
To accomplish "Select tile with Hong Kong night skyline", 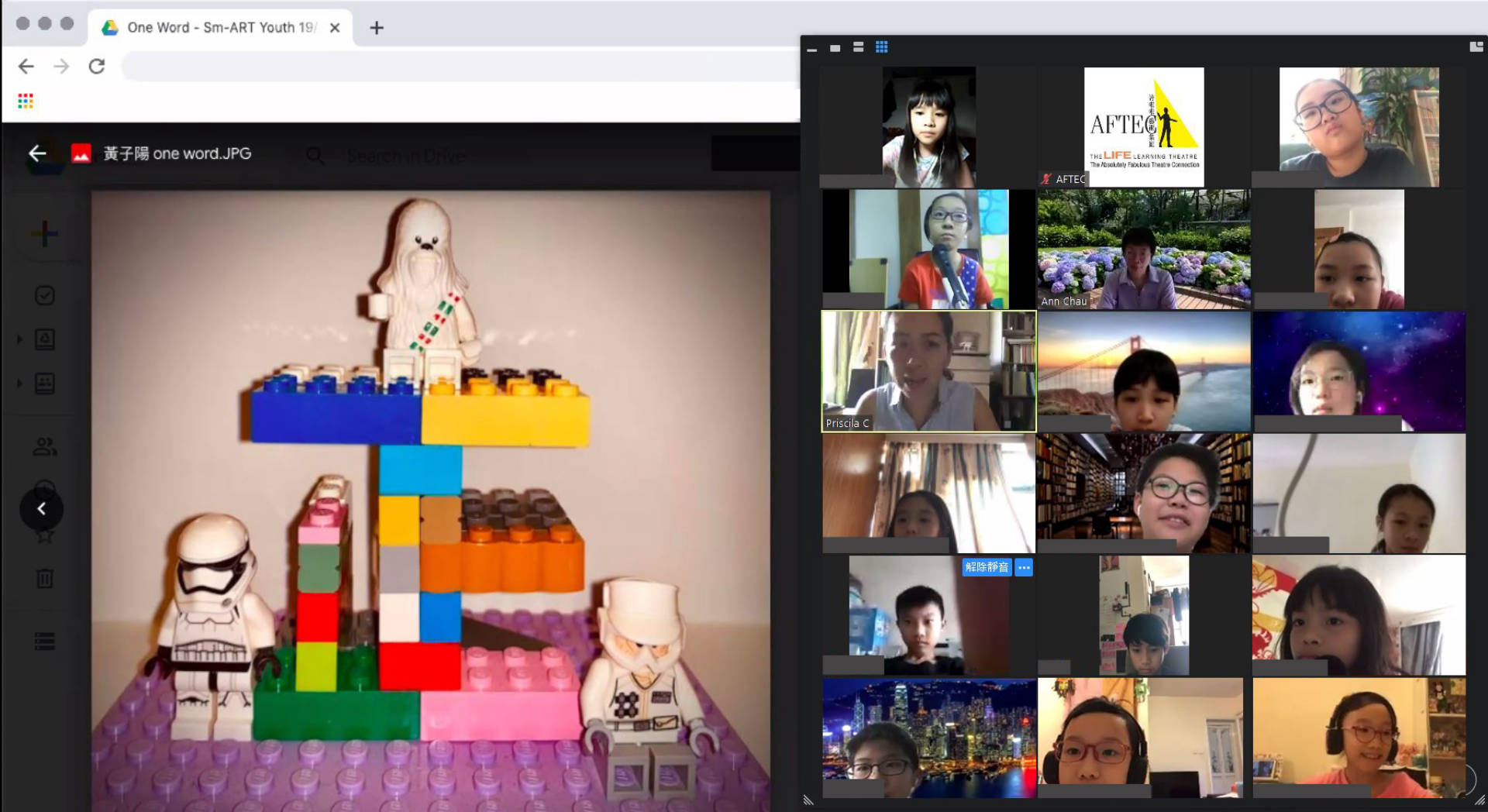I will click(x=929, y=738).
